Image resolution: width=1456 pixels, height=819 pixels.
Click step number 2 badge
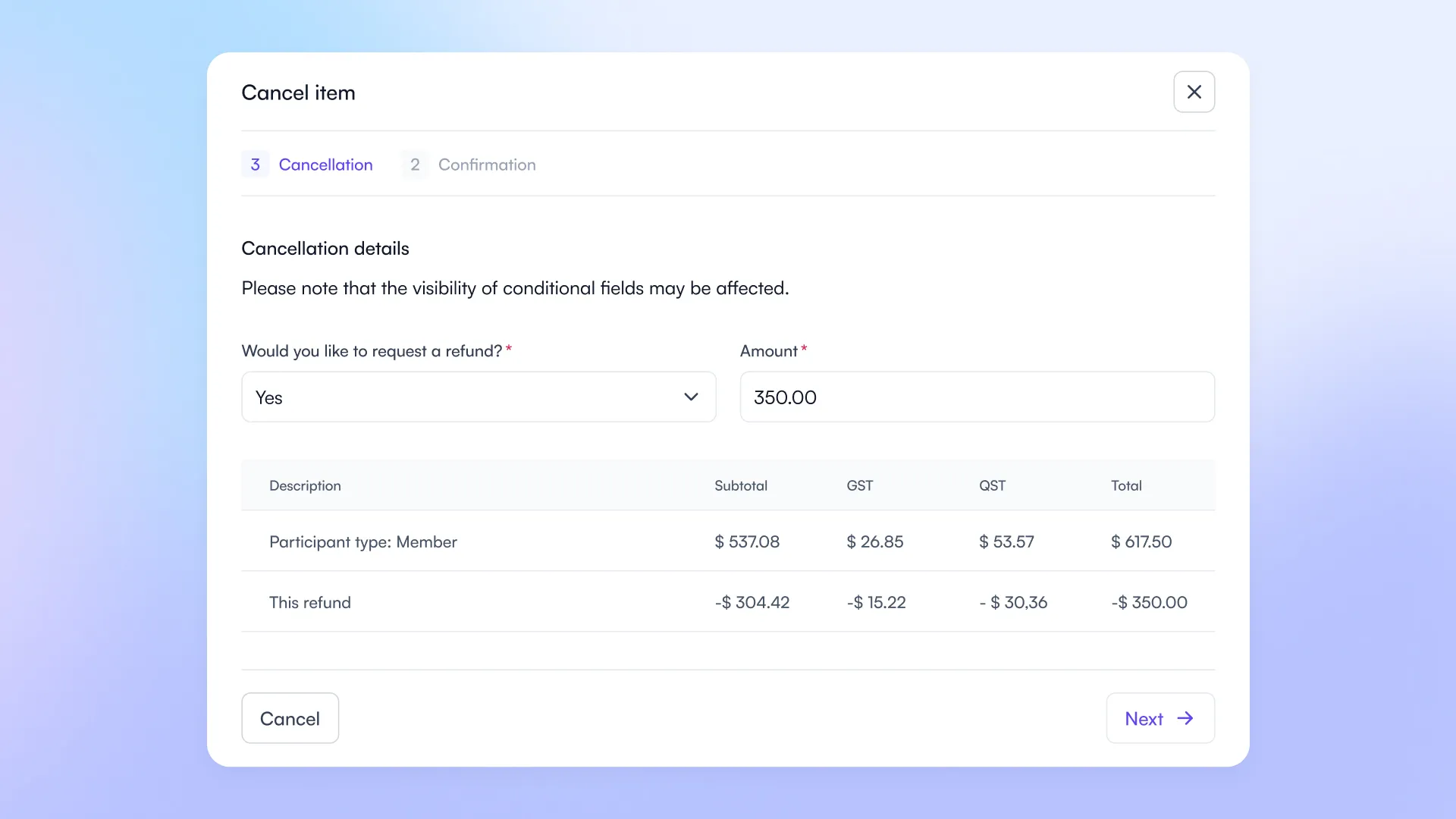coord(415,165)
